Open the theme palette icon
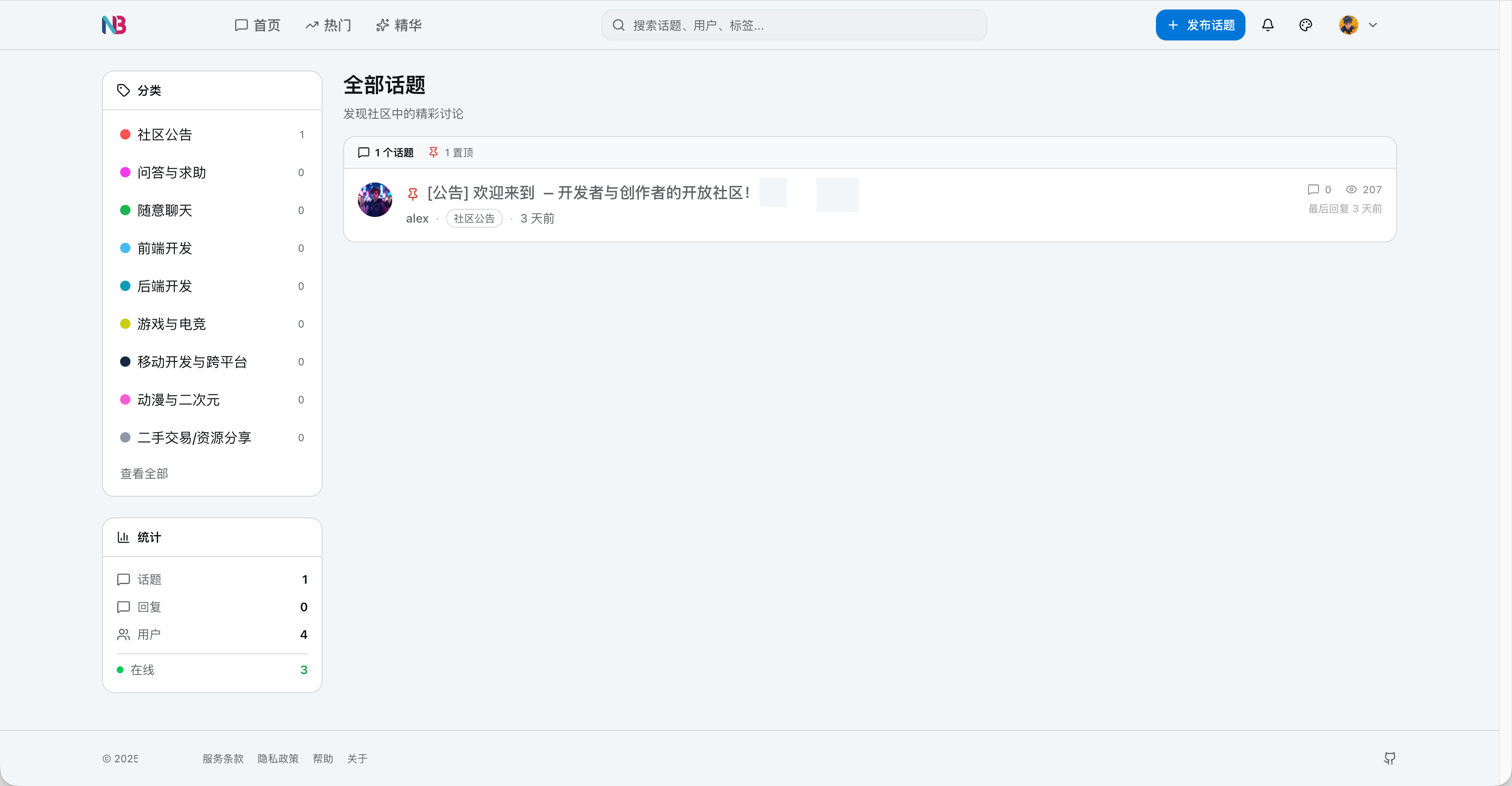This screenshot has width=1512, height=786. (x=1305, y=25)
